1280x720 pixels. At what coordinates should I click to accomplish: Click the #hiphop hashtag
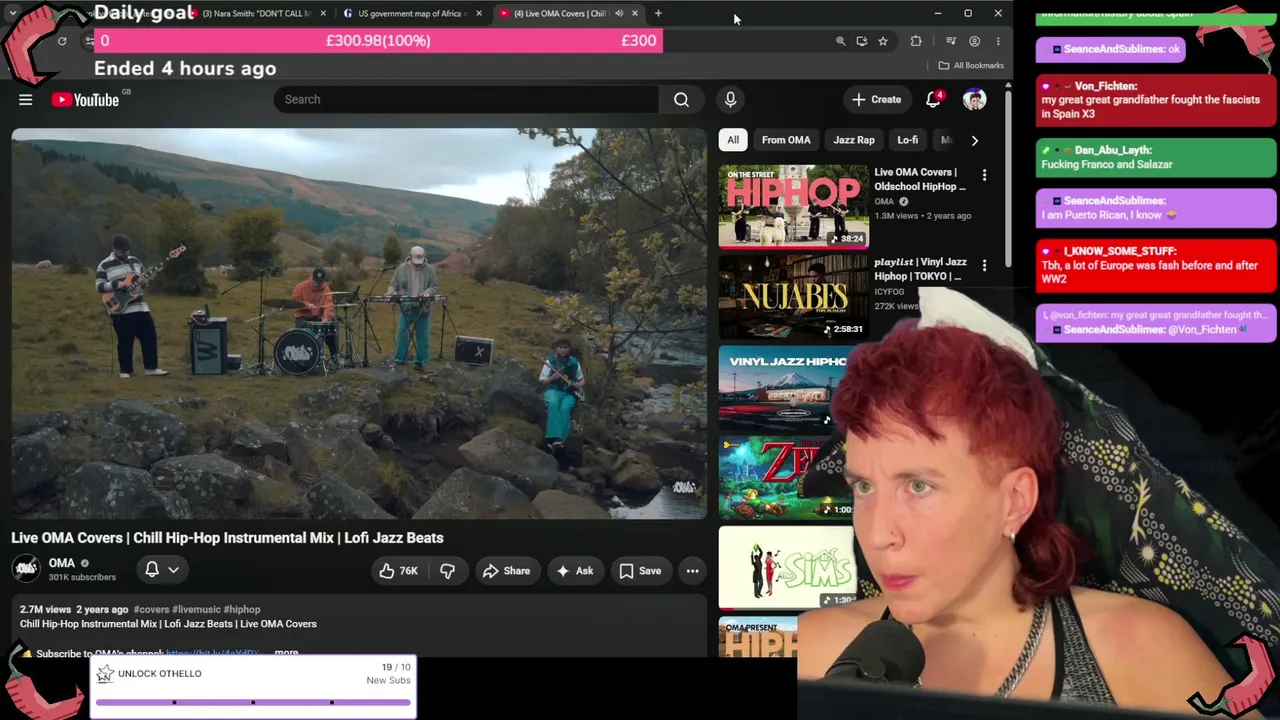pos(242,609)
